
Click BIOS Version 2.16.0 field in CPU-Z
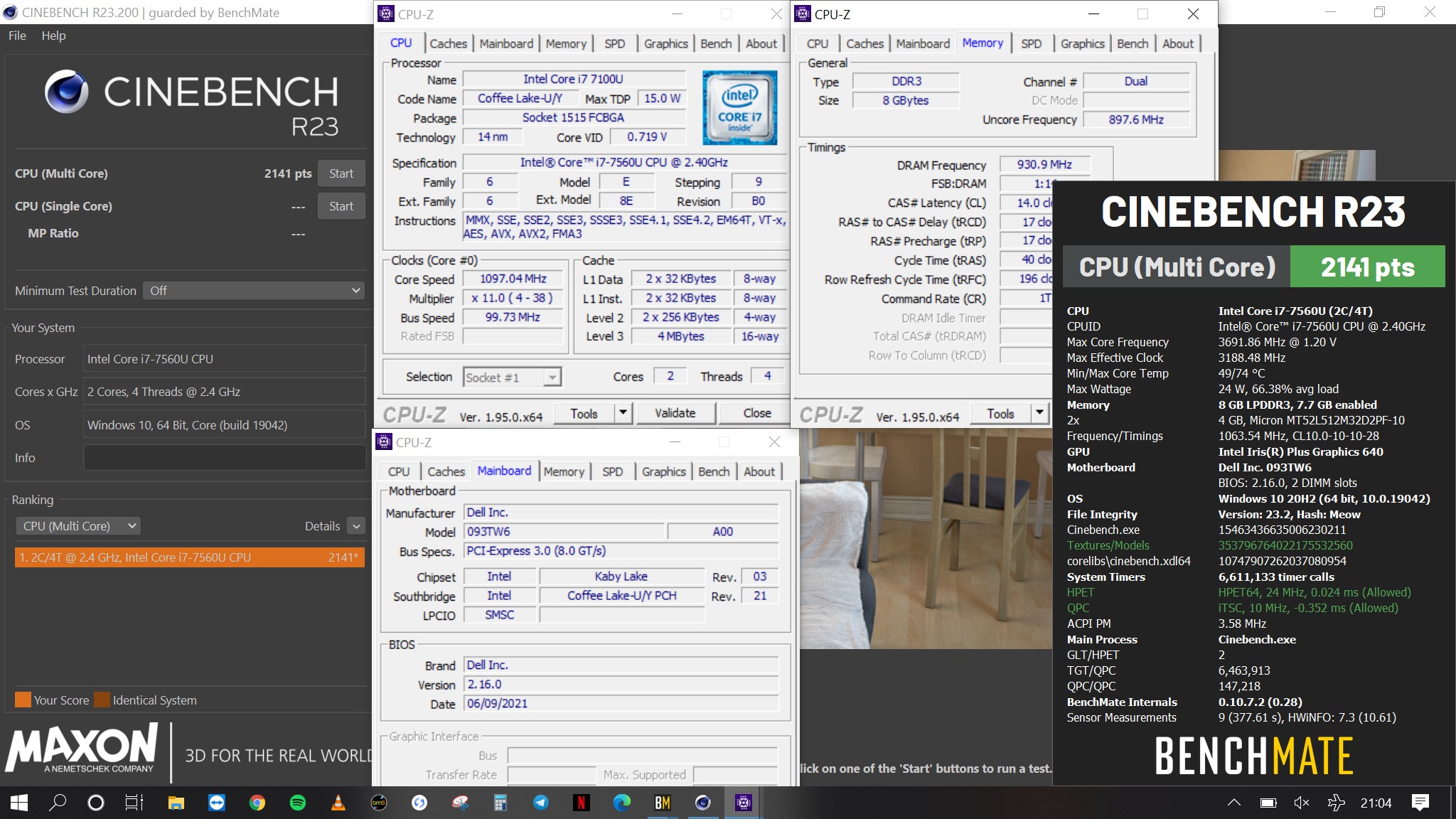[621, 684]
